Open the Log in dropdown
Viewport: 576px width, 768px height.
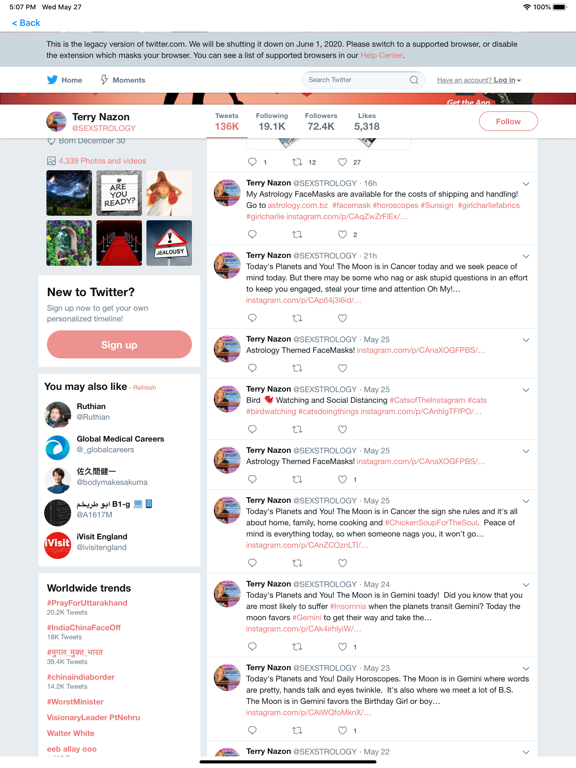[506, 80]
